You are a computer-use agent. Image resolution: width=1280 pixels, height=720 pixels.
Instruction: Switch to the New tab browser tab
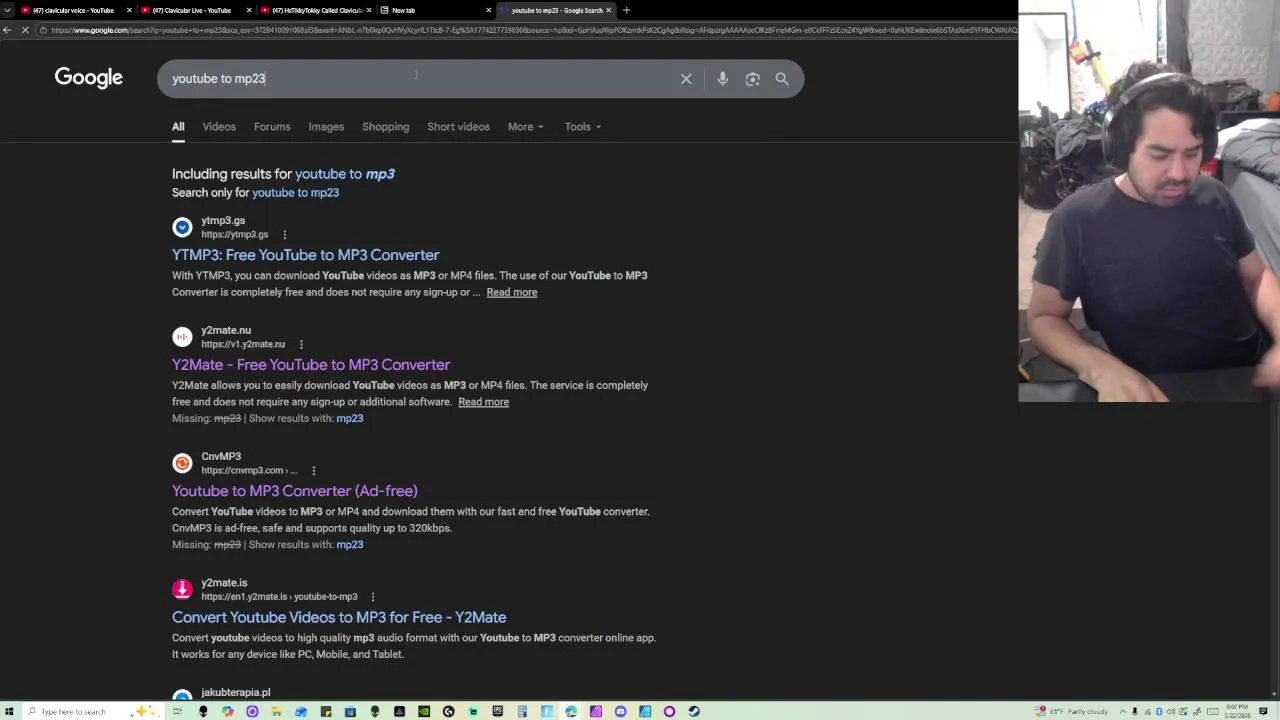point(435,10)
